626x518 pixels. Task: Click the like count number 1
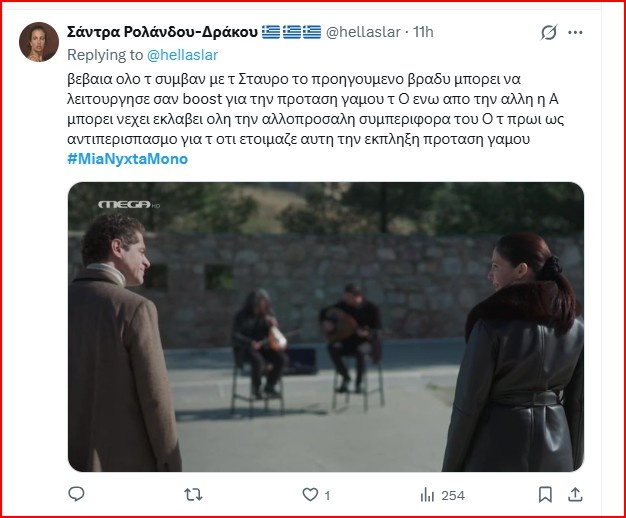[x=327, y=496]
